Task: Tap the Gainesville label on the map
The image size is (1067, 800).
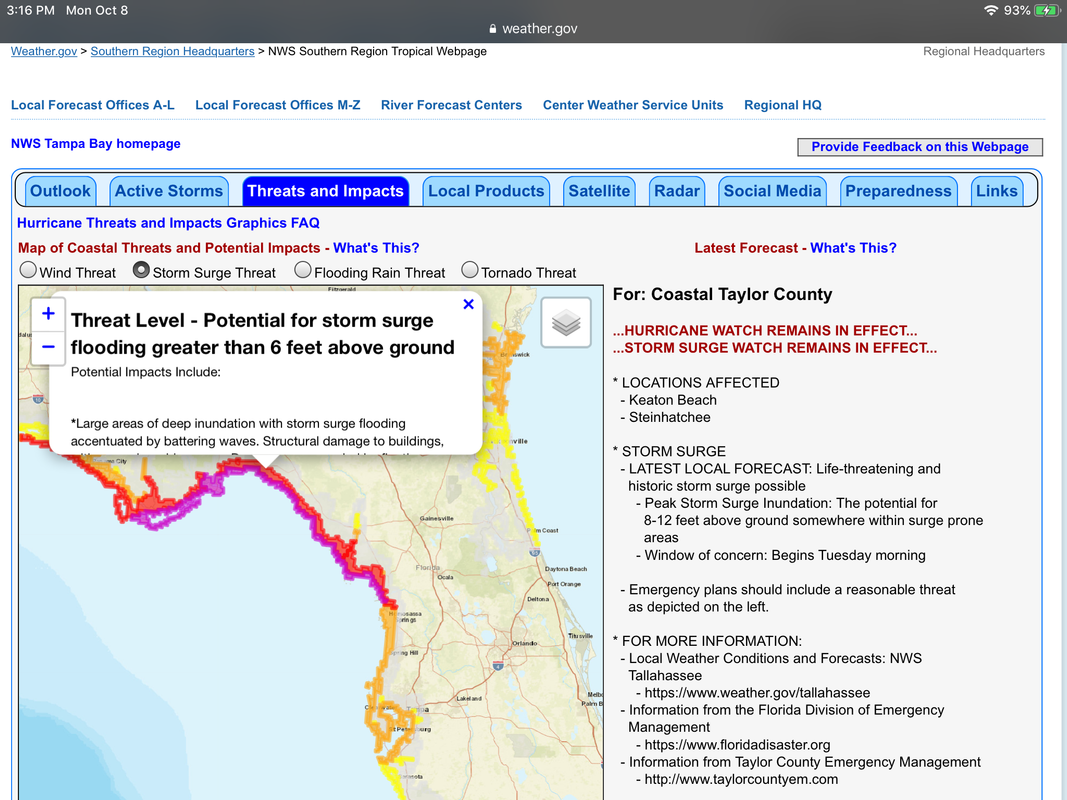Action: point(437,518)
